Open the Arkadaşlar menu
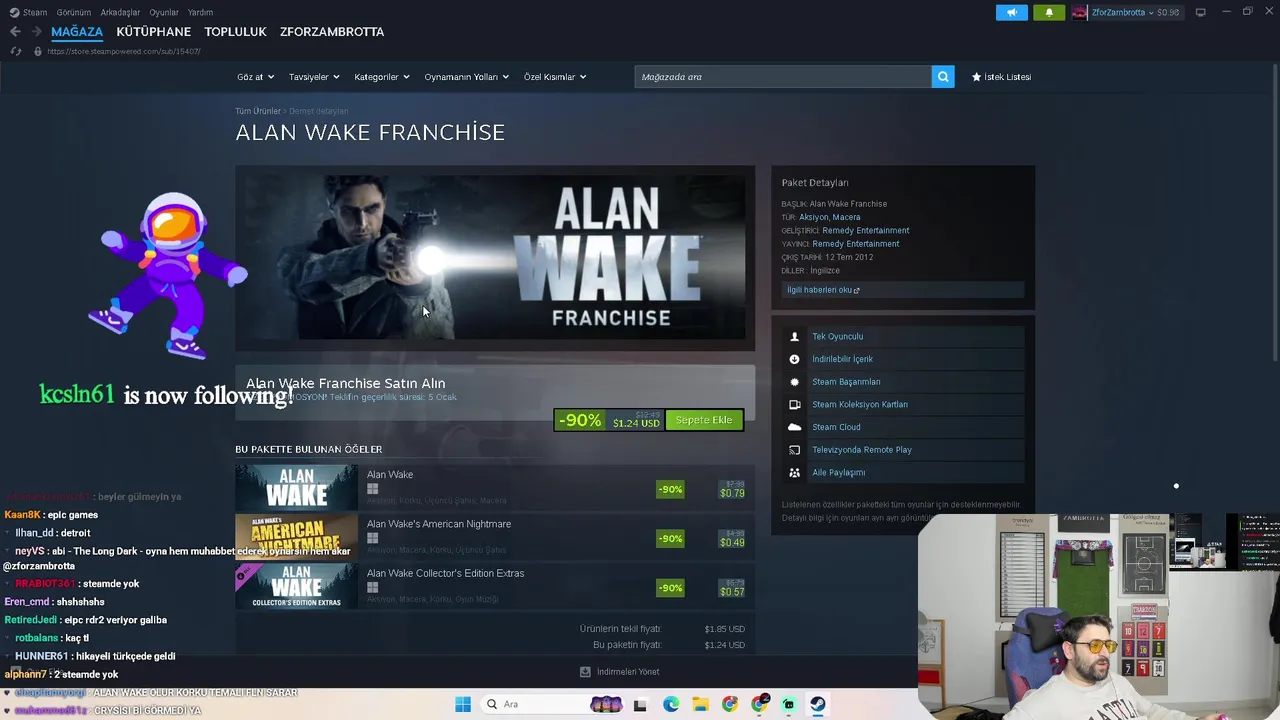1280x720 pixels. click(x=120, y=12)
